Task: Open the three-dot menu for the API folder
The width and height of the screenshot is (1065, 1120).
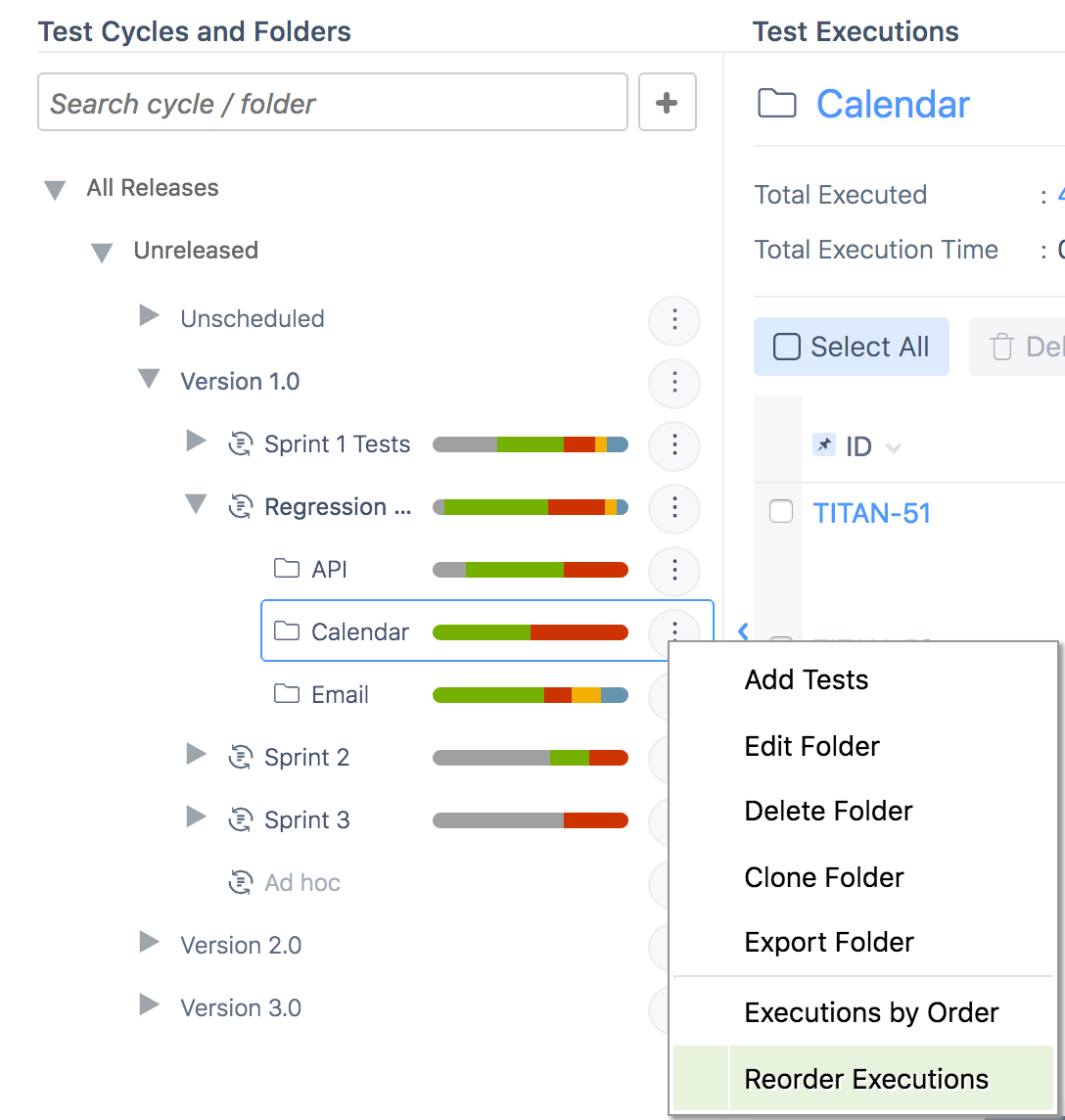Action: click(674, 571)
